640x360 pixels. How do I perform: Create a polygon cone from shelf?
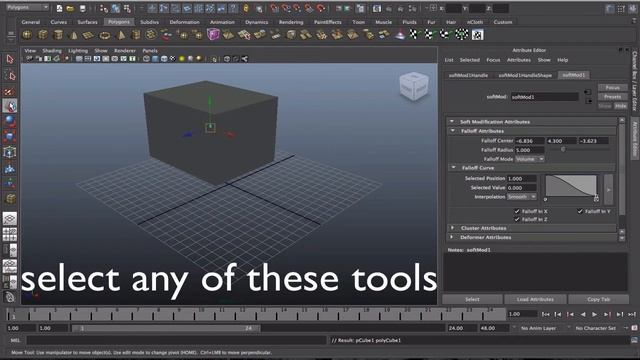click(74, 36)
